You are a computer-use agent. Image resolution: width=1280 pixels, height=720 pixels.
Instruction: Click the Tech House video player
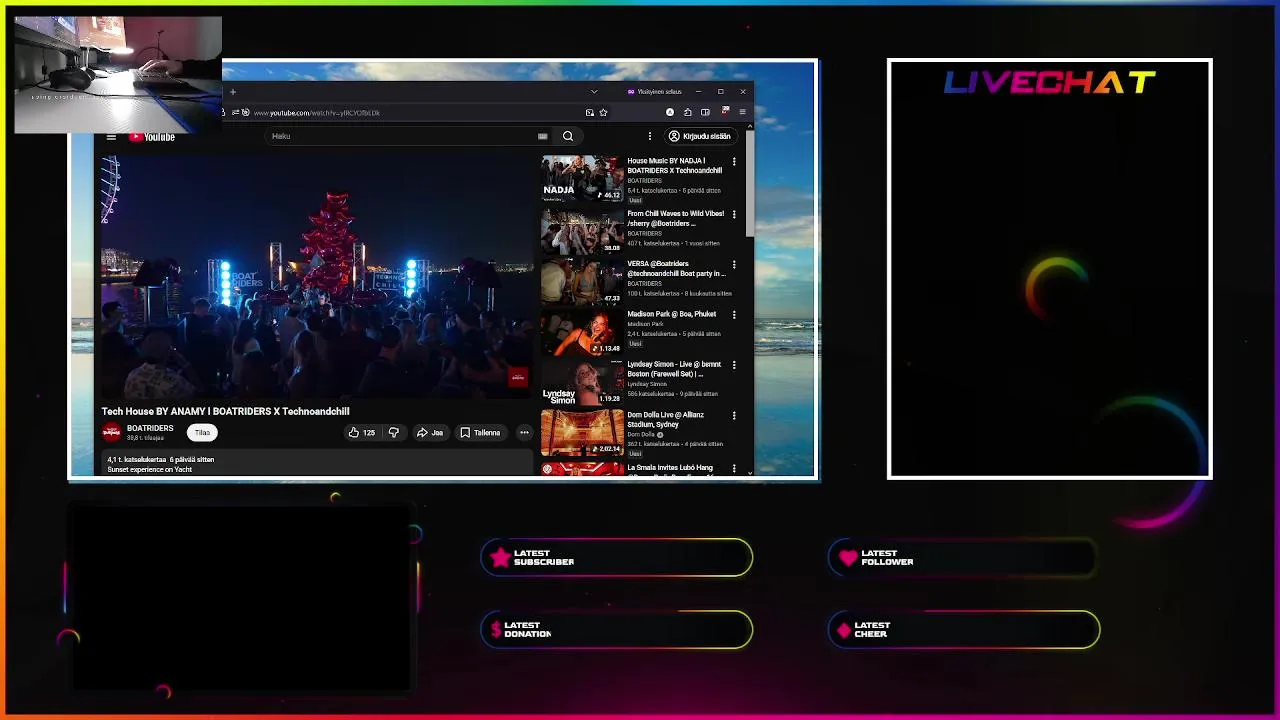tap(316, 277)
